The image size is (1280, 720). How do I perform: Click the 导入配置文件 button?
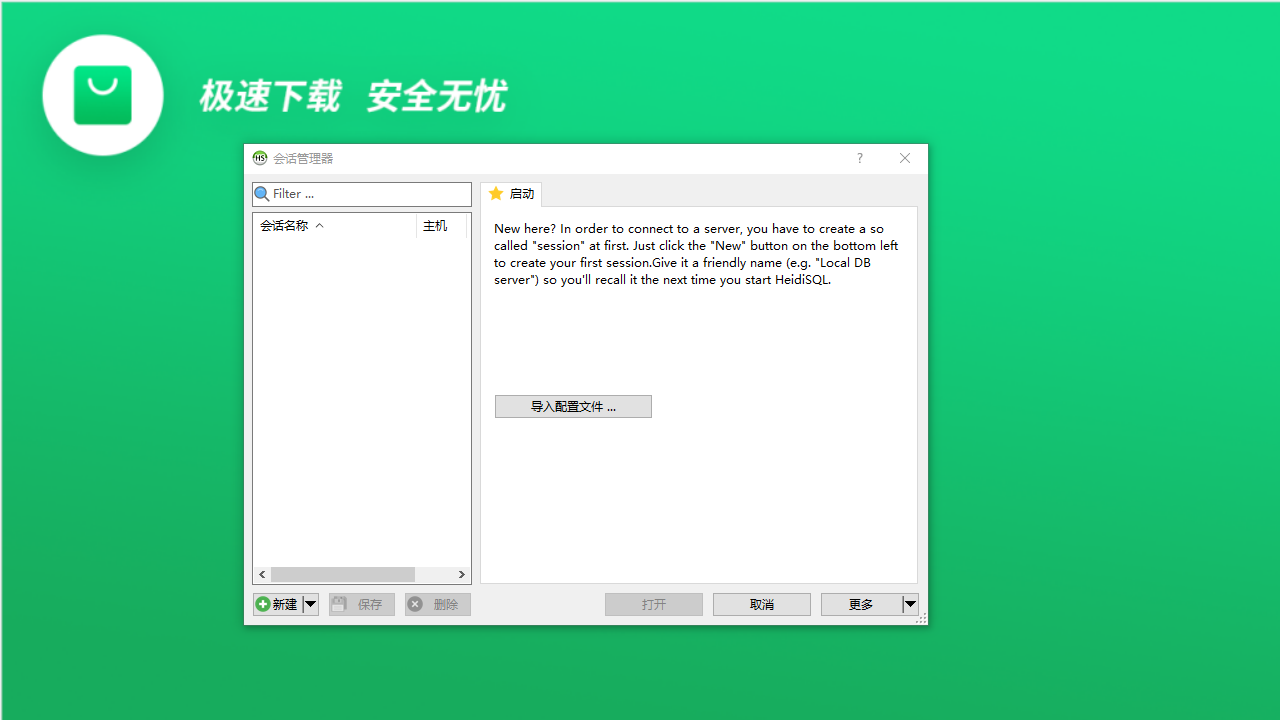pos(572,406)
